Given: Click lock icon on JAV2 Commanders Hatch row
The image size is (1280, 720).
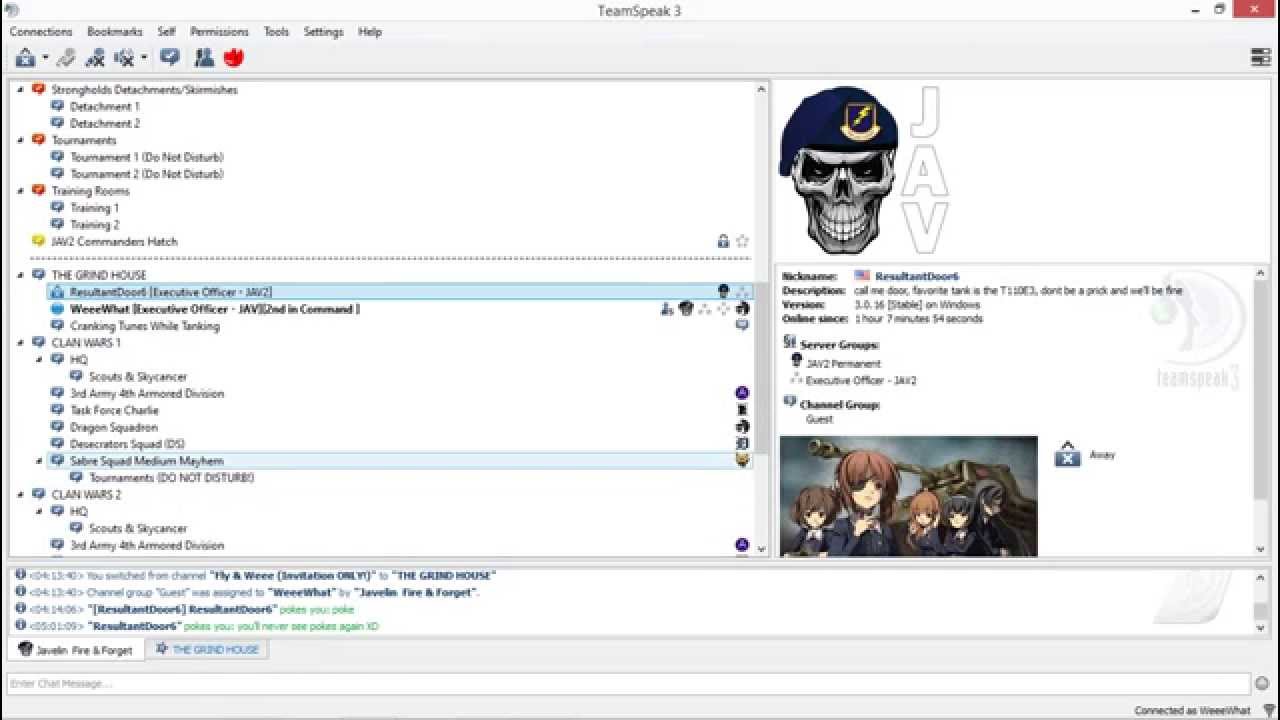Looking at the screenshot, I should click(723, 241).
